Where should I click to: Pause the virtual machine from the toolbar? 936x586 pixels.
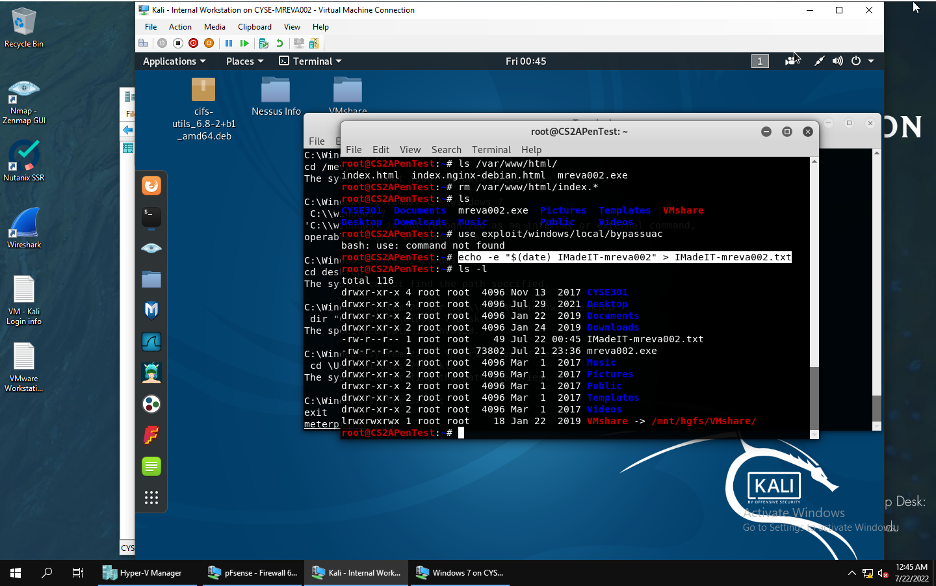coord(229,43)
